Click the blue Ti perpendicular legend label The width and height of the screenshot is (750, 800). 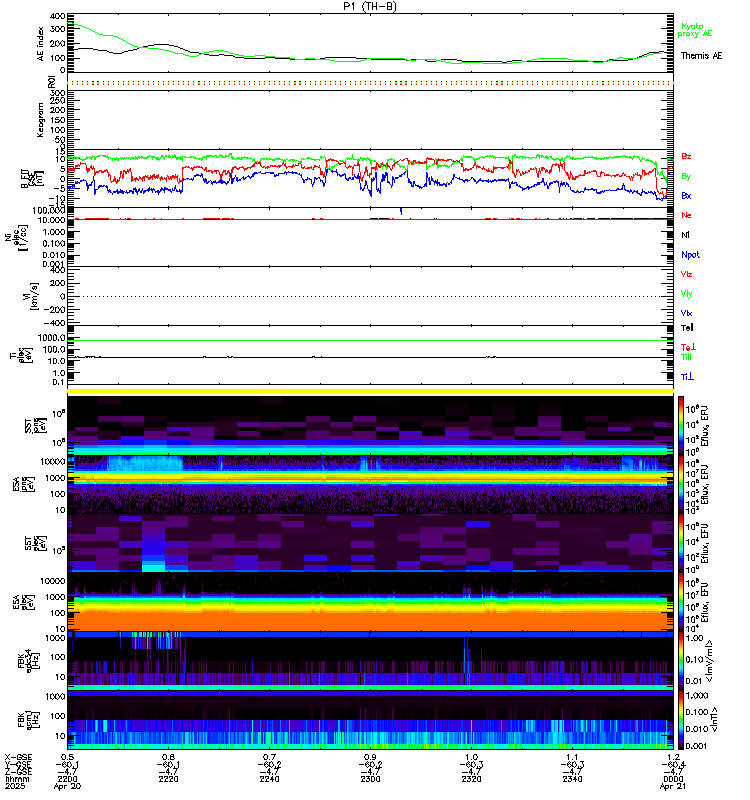point(687,377)
